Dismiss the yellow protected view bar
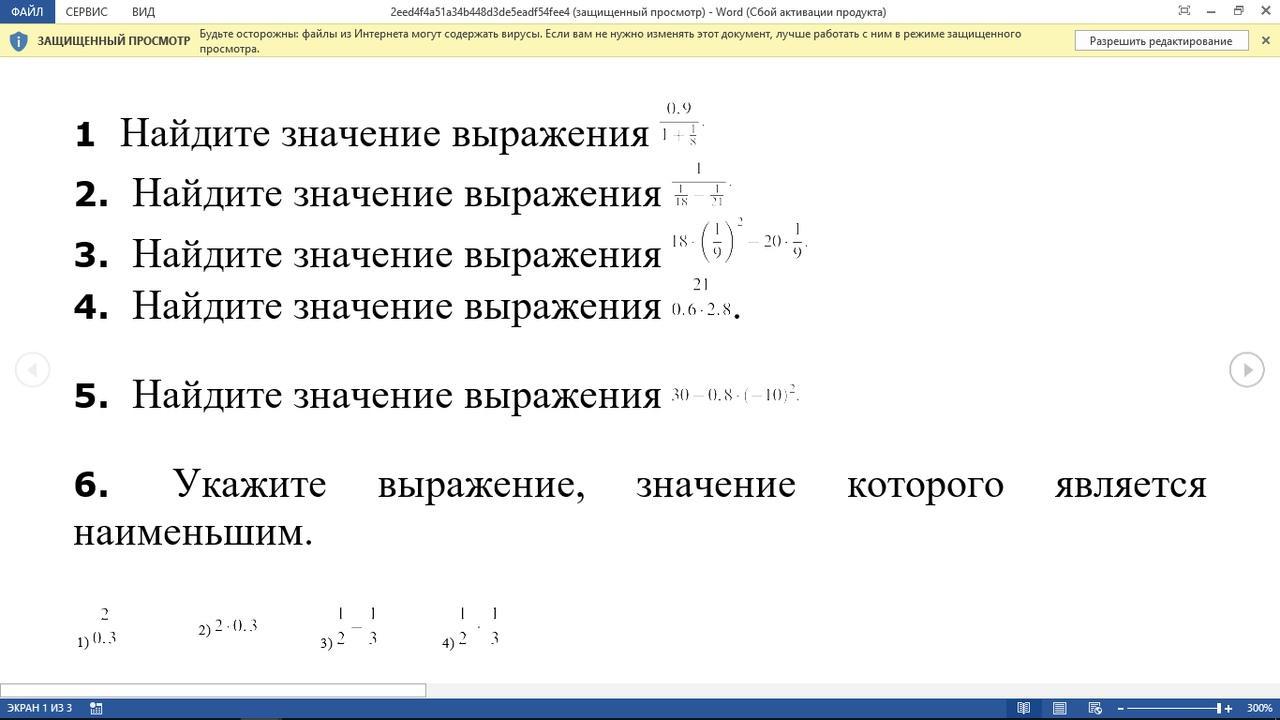Screen dimensions: 1280x720 pyautogui.click(x=1265, y=41)
